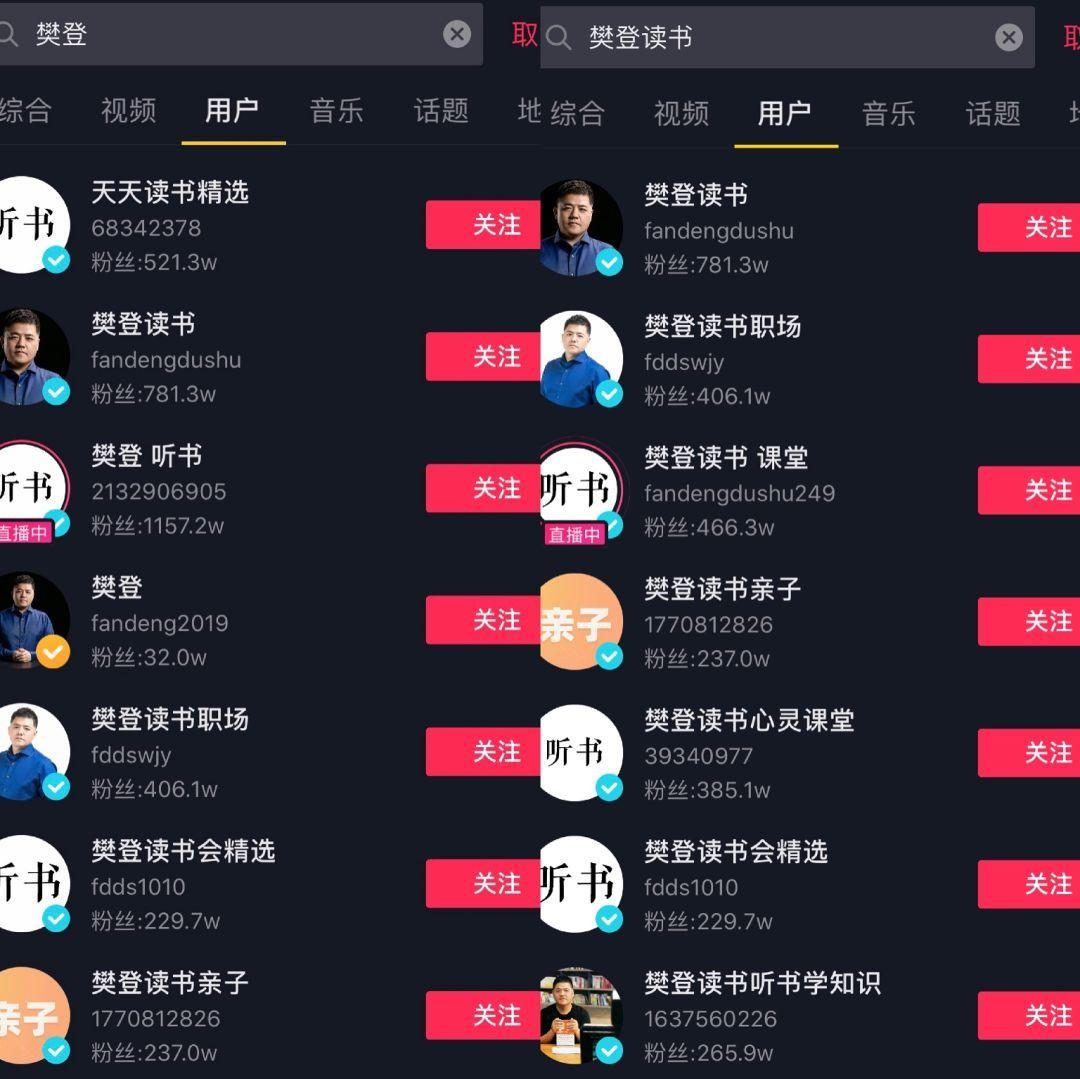Switch to 音乐 tab in right panel

pos(889,114)
